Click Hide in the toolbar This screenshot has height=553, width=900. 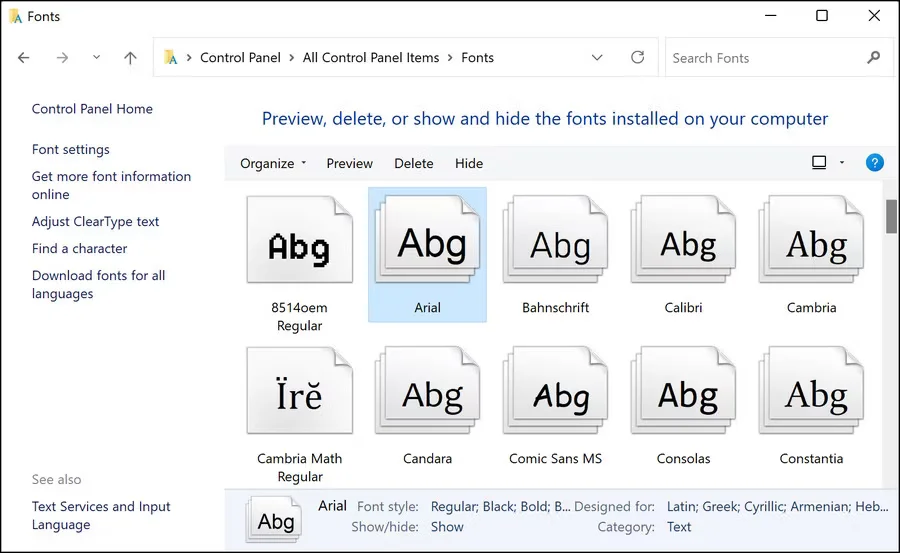click(468, 163)
